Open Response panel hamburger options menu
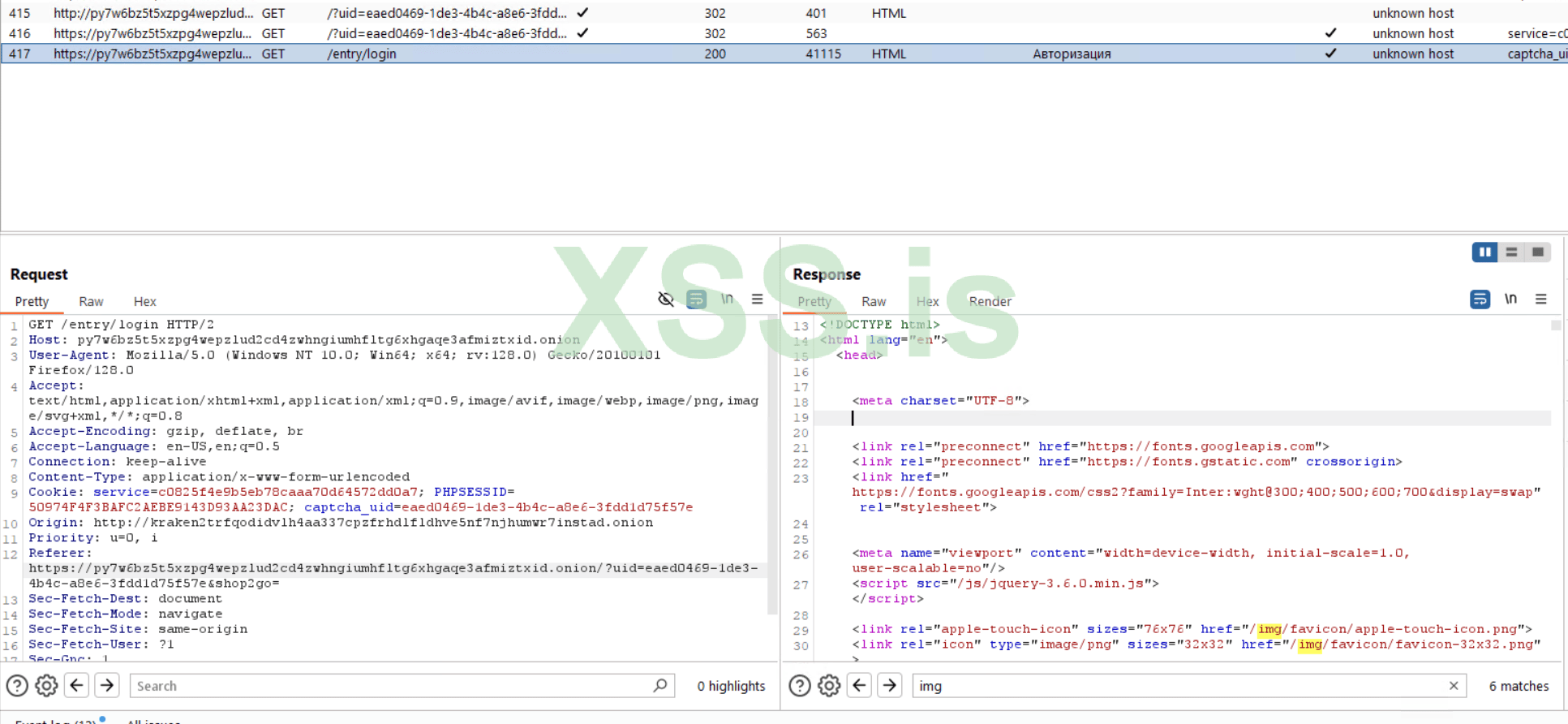This screenshot has height=724, width=1568. (1540, 300)
